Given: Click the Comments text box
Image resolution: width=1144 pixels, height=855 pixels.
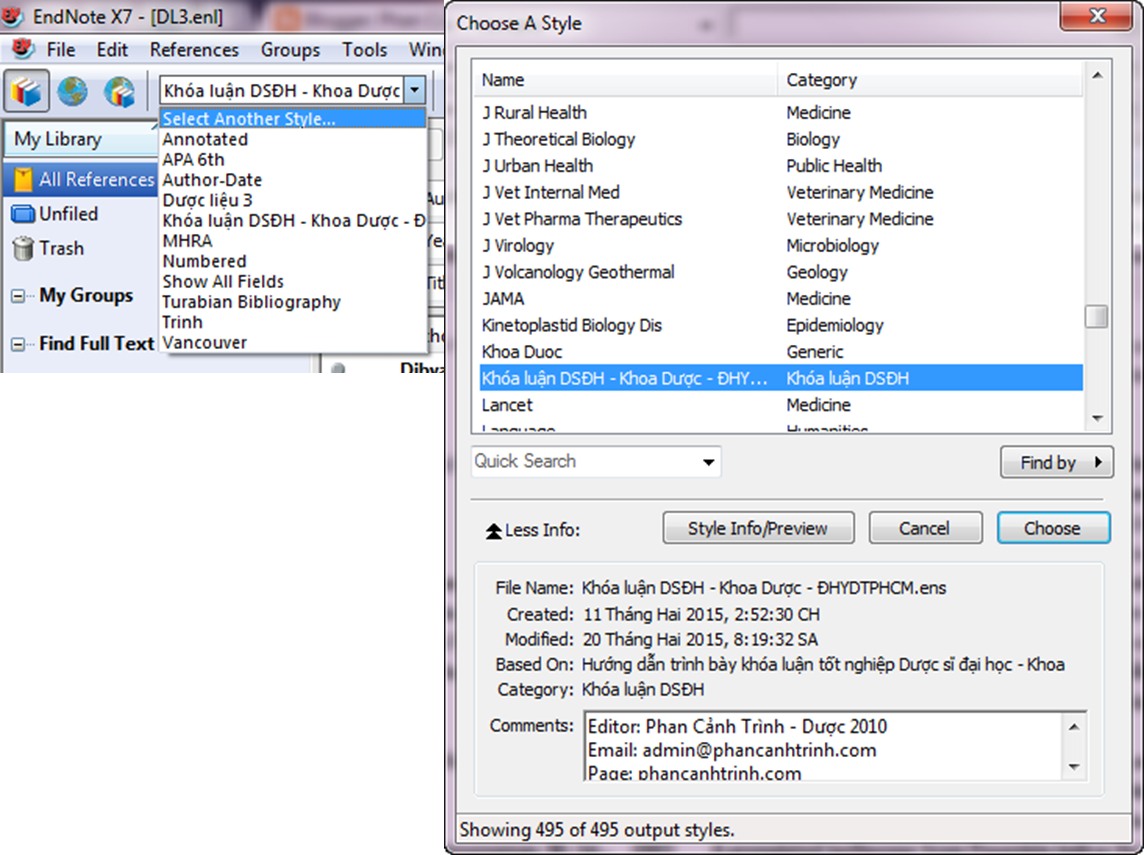Looking at the screenshot, I should click(824, 746).
